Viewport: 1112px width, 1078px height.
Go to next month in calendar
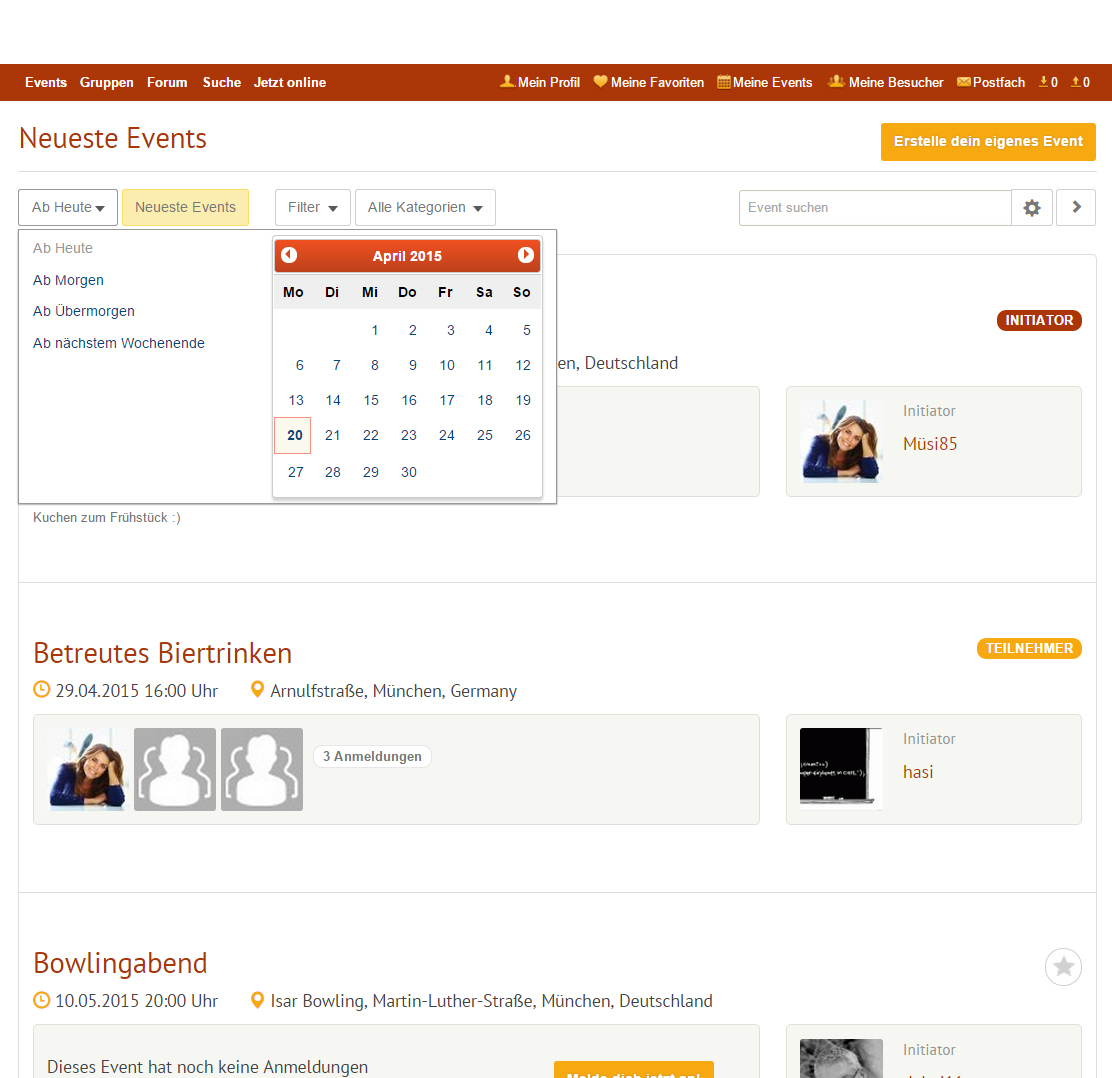tap(526, 255)
